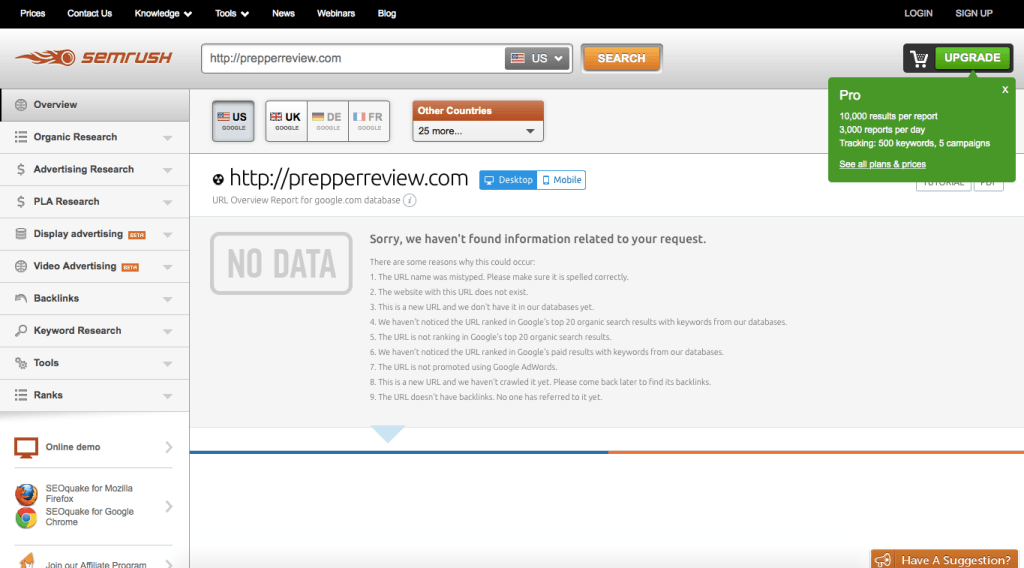Open the Knowledge dropdown menu
This screenshot has height=568, width=1024.
click(x=163, y=13)
